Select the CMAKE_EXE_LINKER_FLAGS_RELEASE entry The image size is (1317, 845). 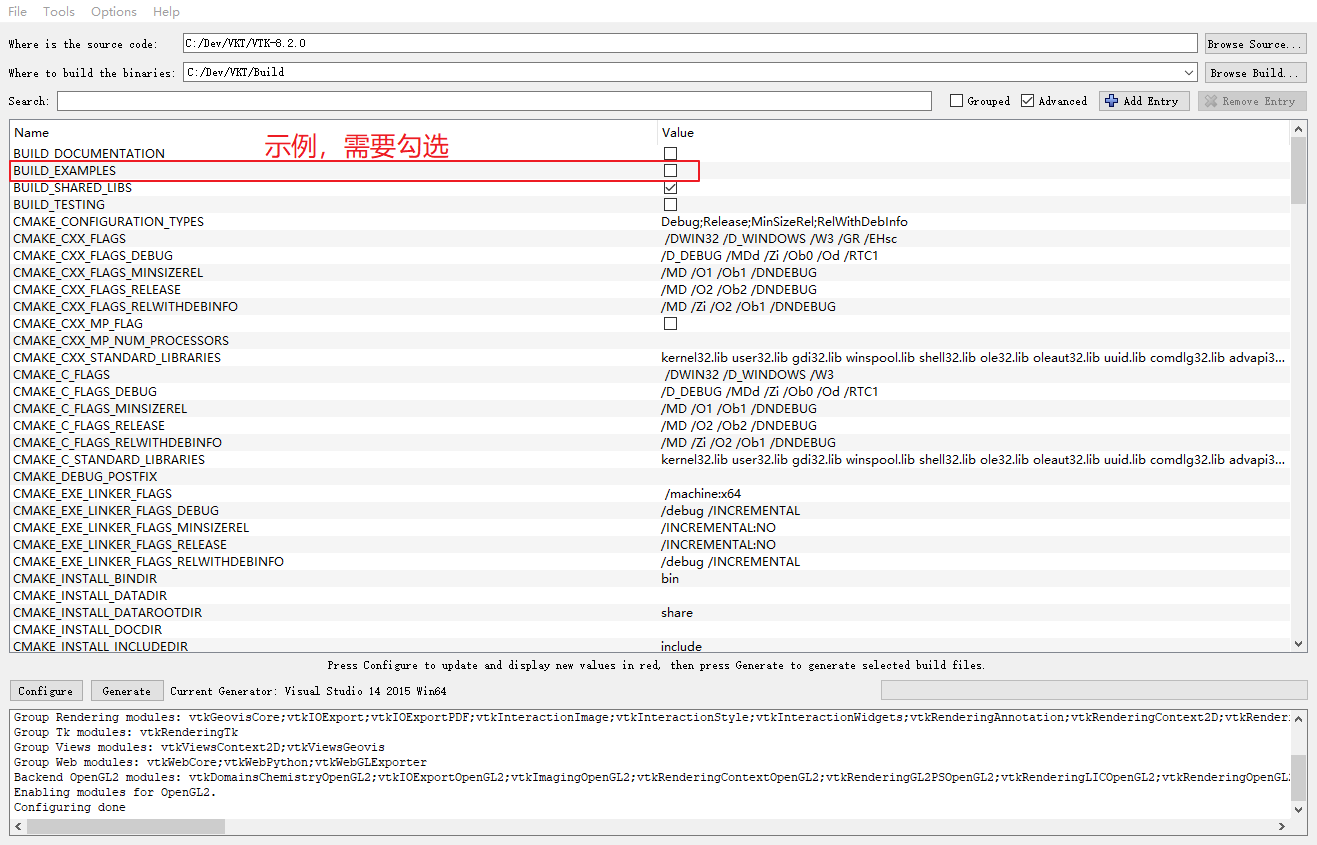click(x=120, y=544)
